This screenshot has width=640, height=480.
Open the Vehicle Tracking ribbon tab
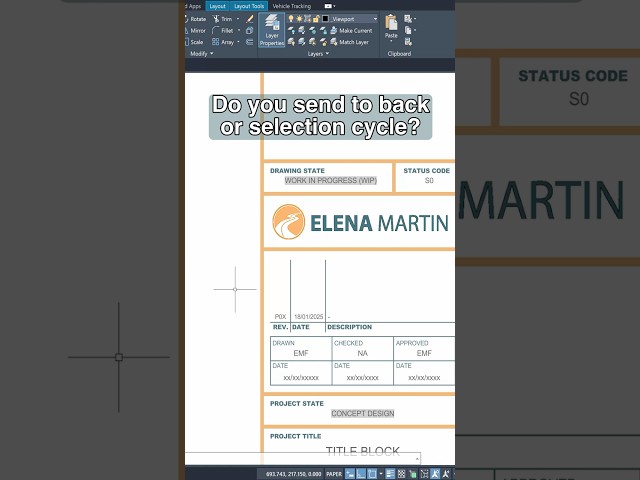click(x=291, y=6)
